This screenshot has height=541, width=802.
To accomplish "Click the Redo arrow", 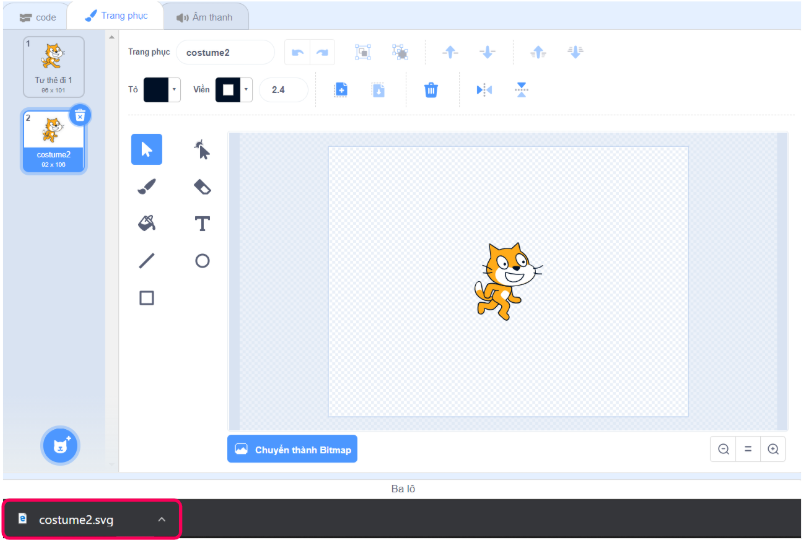I will [x=322, y=52].
